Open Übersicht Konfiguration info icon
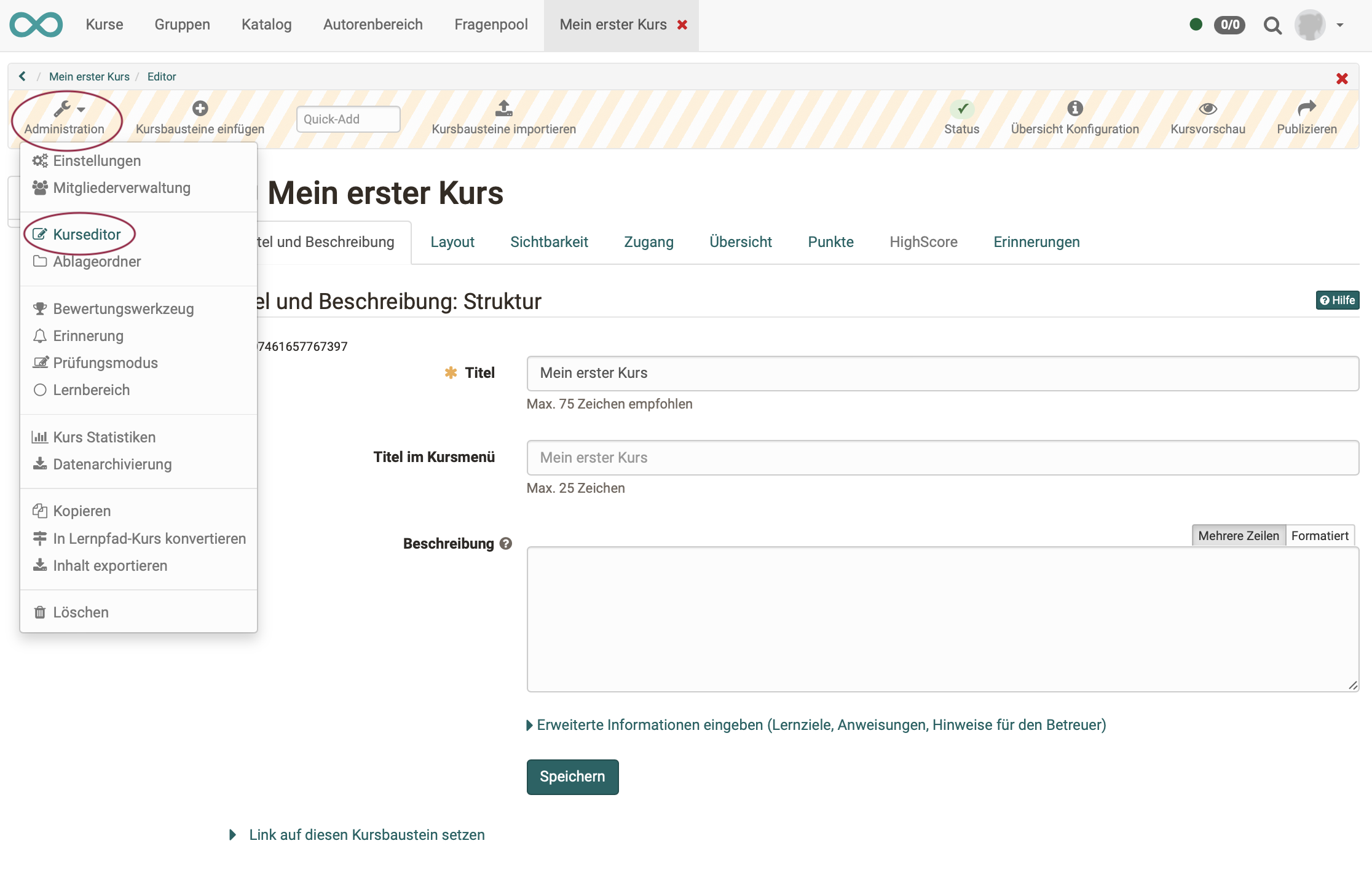The image size is (1372, 870). coord(1075,109)
